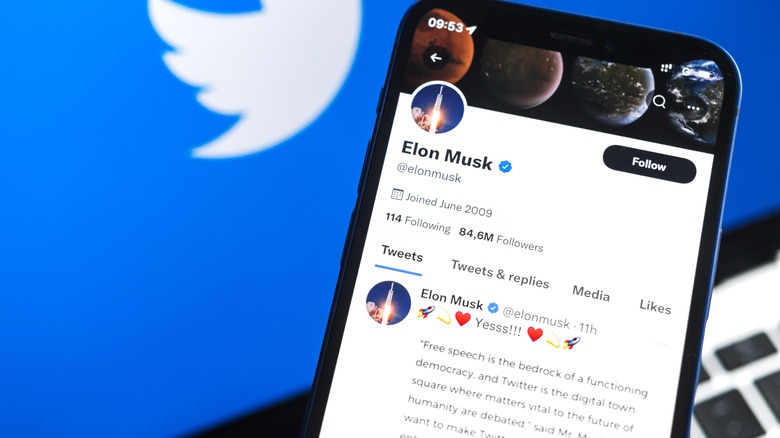Tap the verified badge in the tweet header
The width and height of the screenshot is (780, 438).
pyautogui.click(x=492, y=308)
